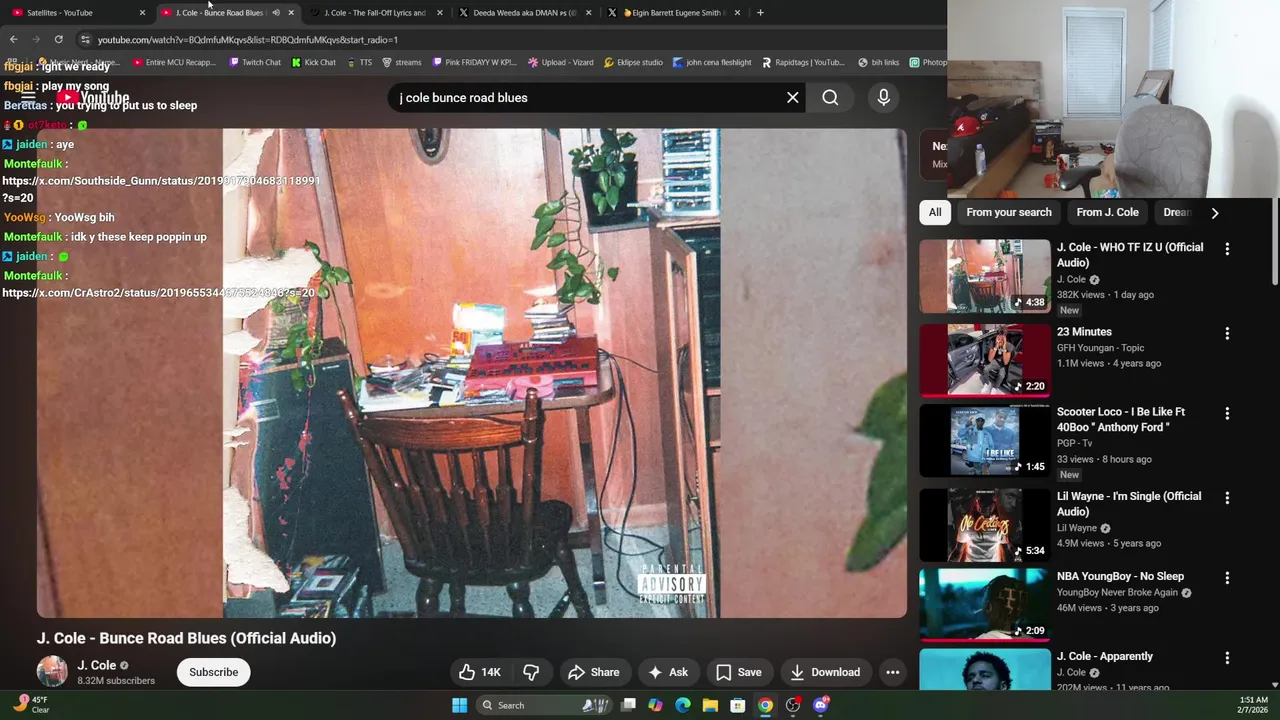Download the Bunce Road Blues video

tap(825, 672)
